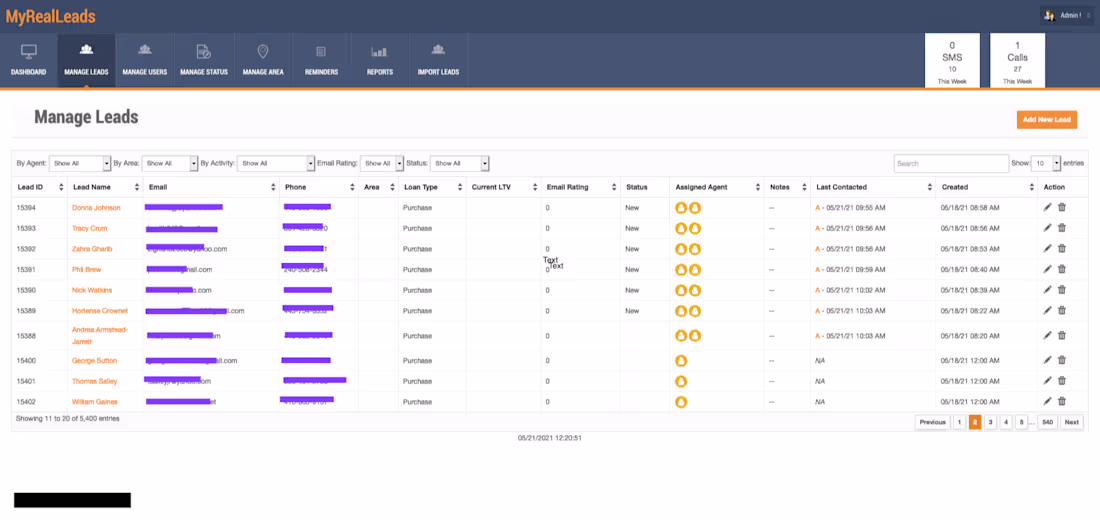Screen dimensions: 1100x520
Task: Sort table by Lead ID column
Action: (40, 187)
